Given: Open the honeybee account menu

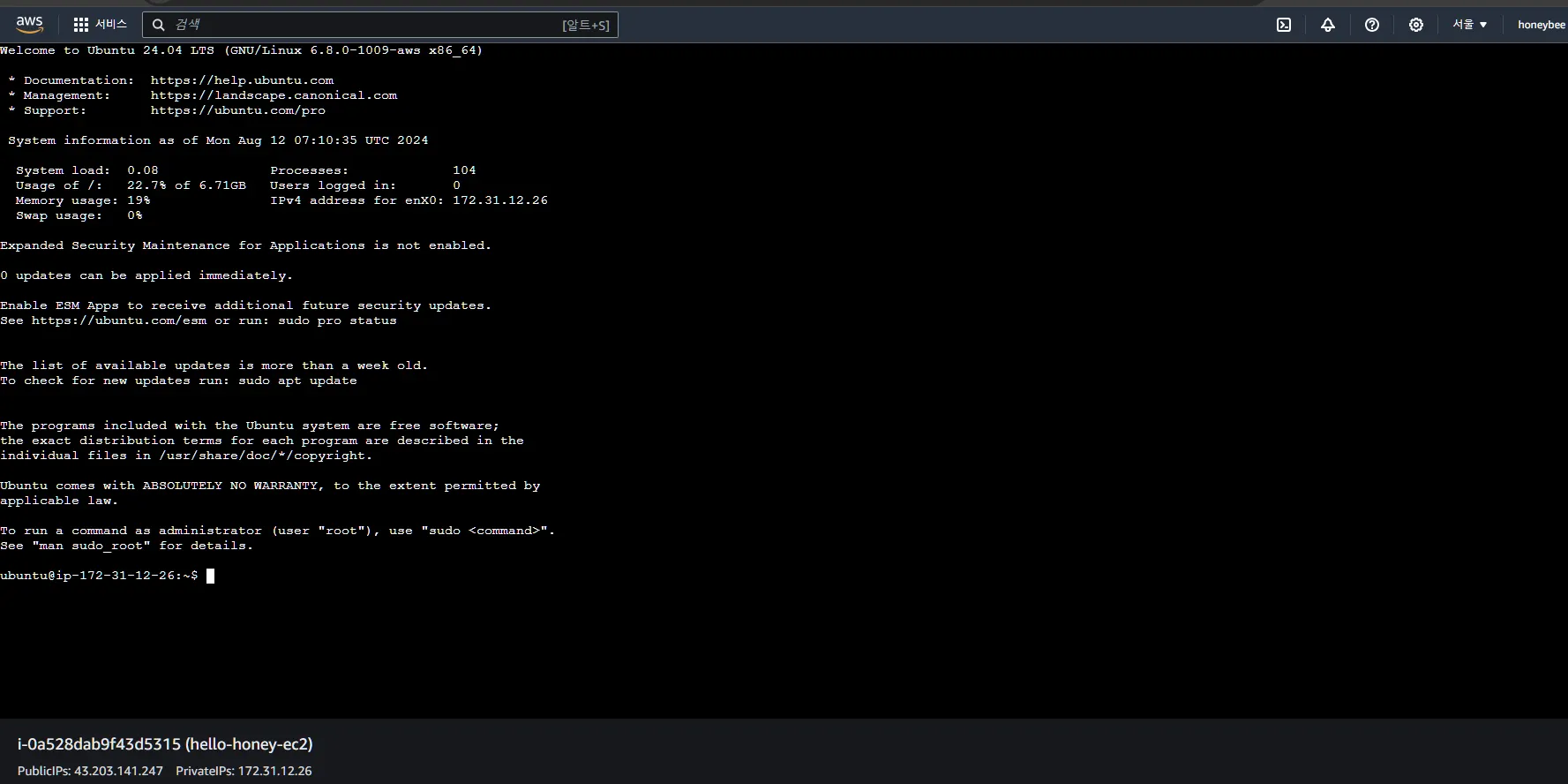Looking at the screenshot, I should point(1541,25).
